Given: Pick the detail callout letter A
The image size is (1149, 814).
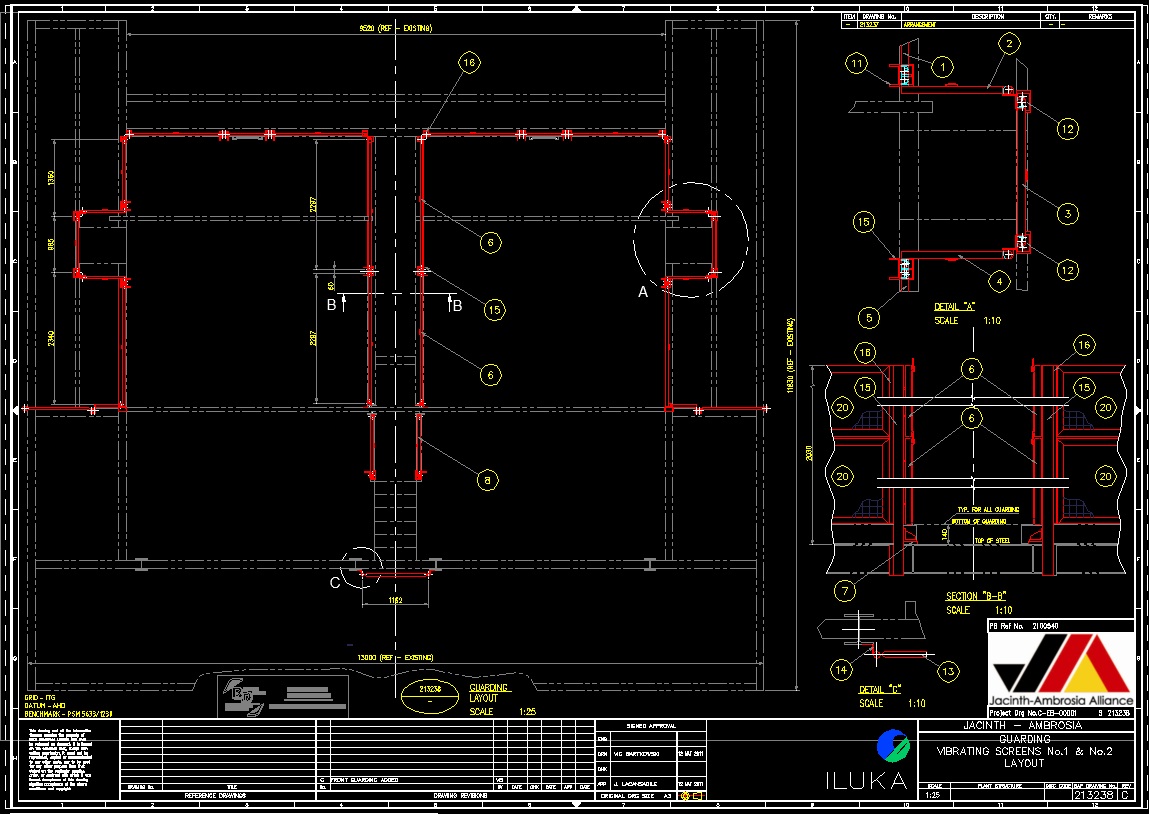Looking at the screenshot, I should click(x=643, y=292).
